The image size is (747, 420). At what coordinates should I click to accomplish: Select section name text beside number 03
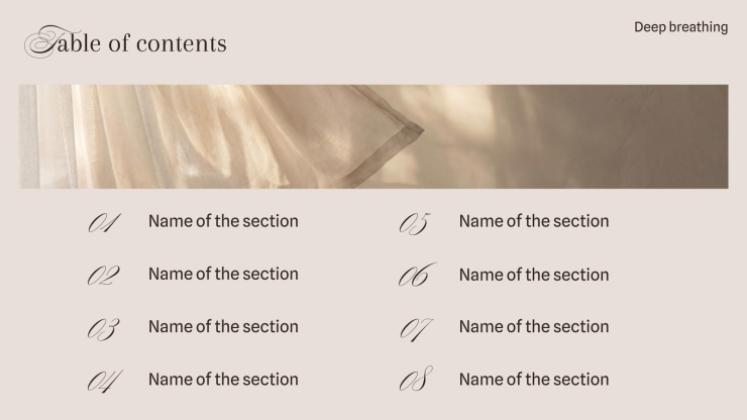tap(223, 326)
